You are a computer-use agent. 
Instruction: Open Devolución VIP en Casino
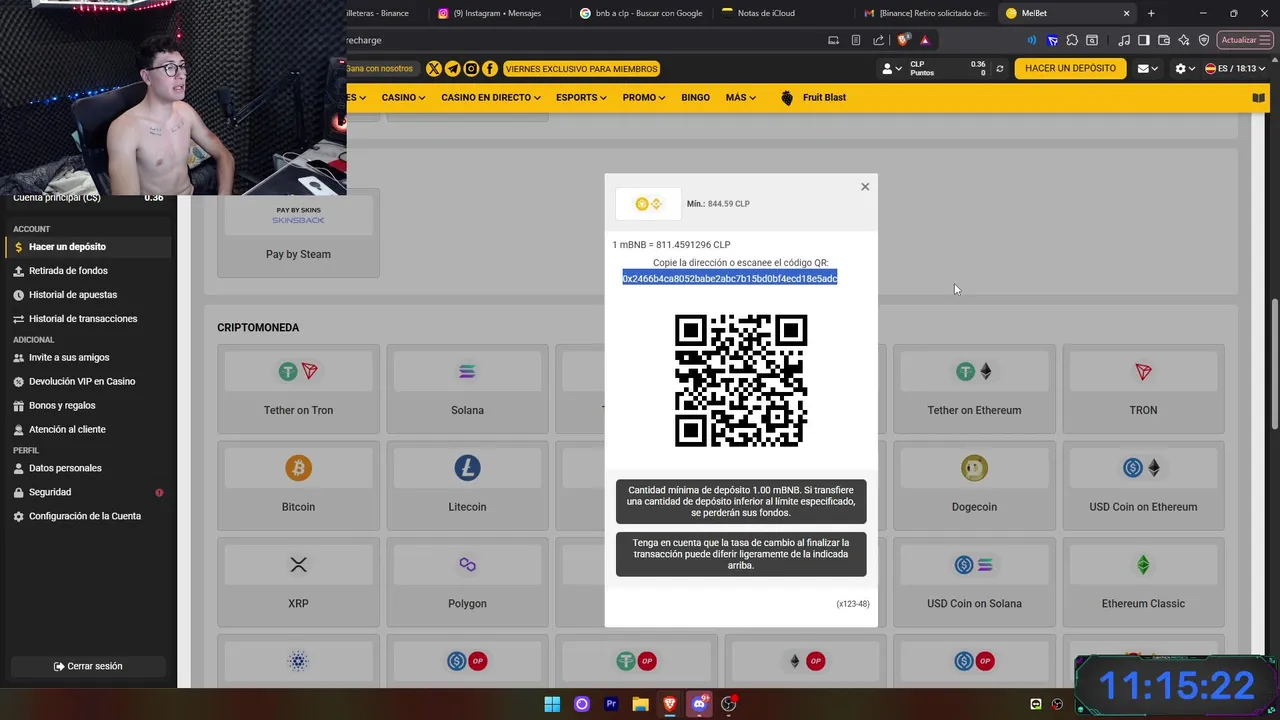(x=88, y=381)
